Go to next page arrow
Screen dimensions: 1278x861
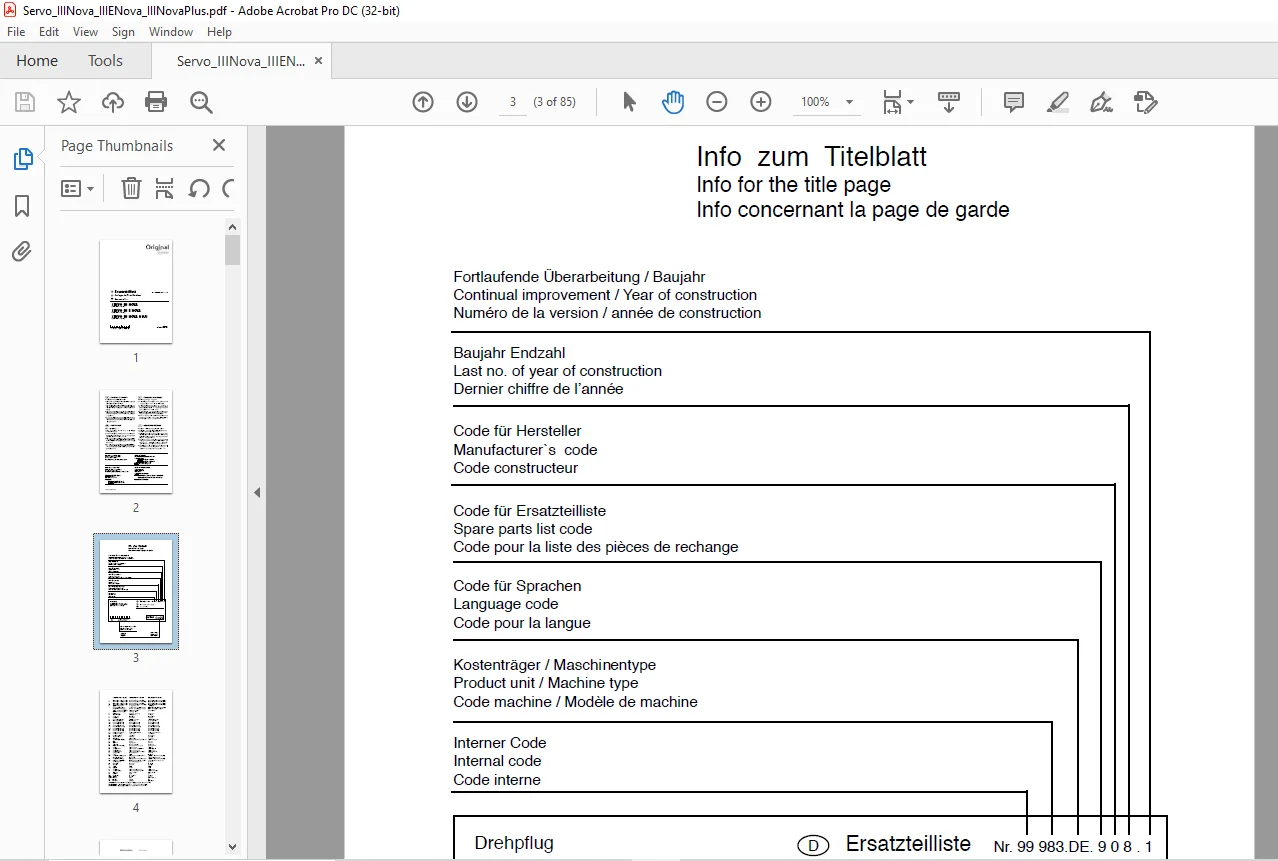tap(467, 102)
